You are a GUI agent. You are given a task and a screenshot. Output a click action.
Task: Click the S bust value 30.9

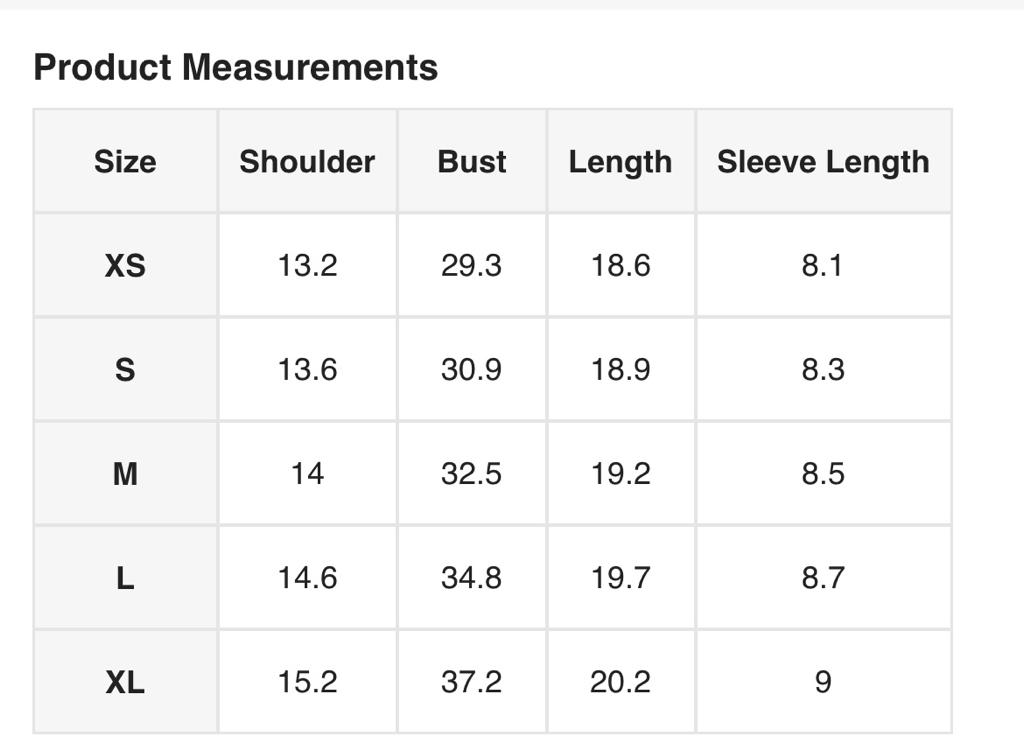472,370
